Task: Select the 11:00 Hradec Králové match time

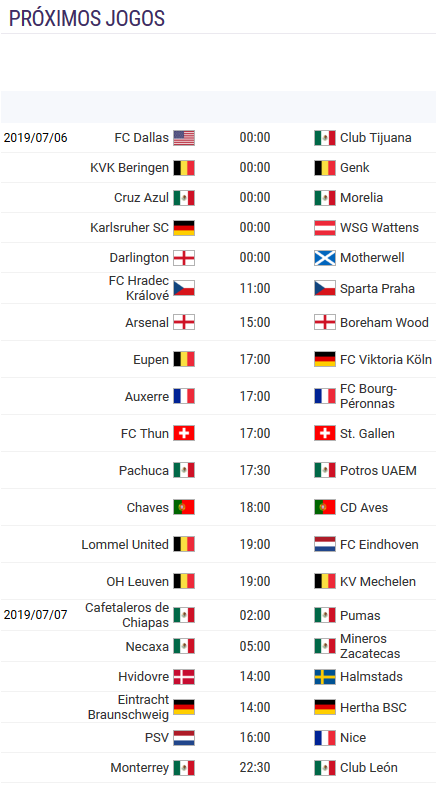Action: coord(255,288)
